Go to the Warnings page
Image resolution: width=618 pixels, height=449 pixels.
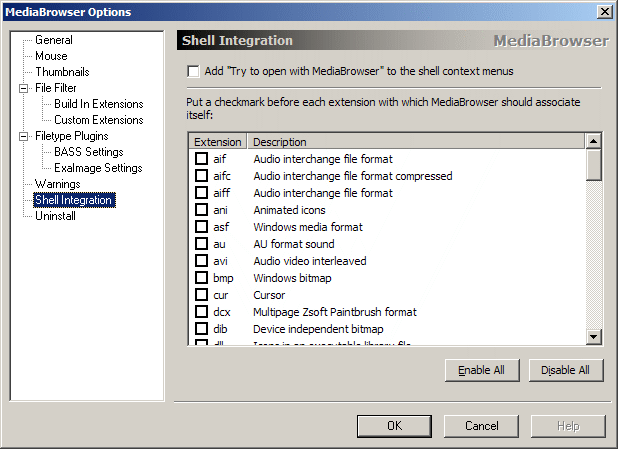click(58, 184)
